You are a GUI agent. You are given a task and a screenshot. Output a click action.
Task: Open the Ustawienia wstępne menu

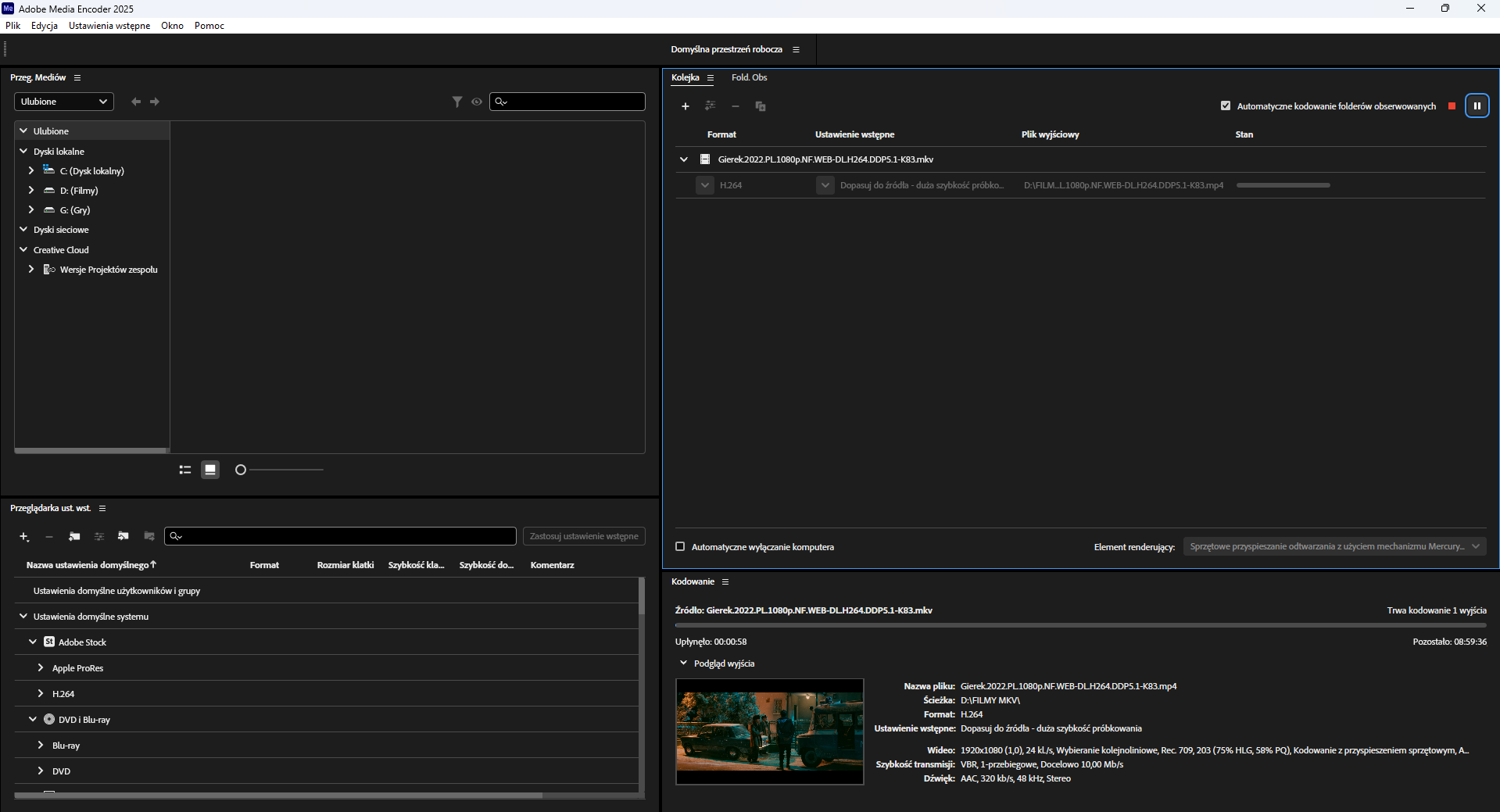[x=109, y=26]
